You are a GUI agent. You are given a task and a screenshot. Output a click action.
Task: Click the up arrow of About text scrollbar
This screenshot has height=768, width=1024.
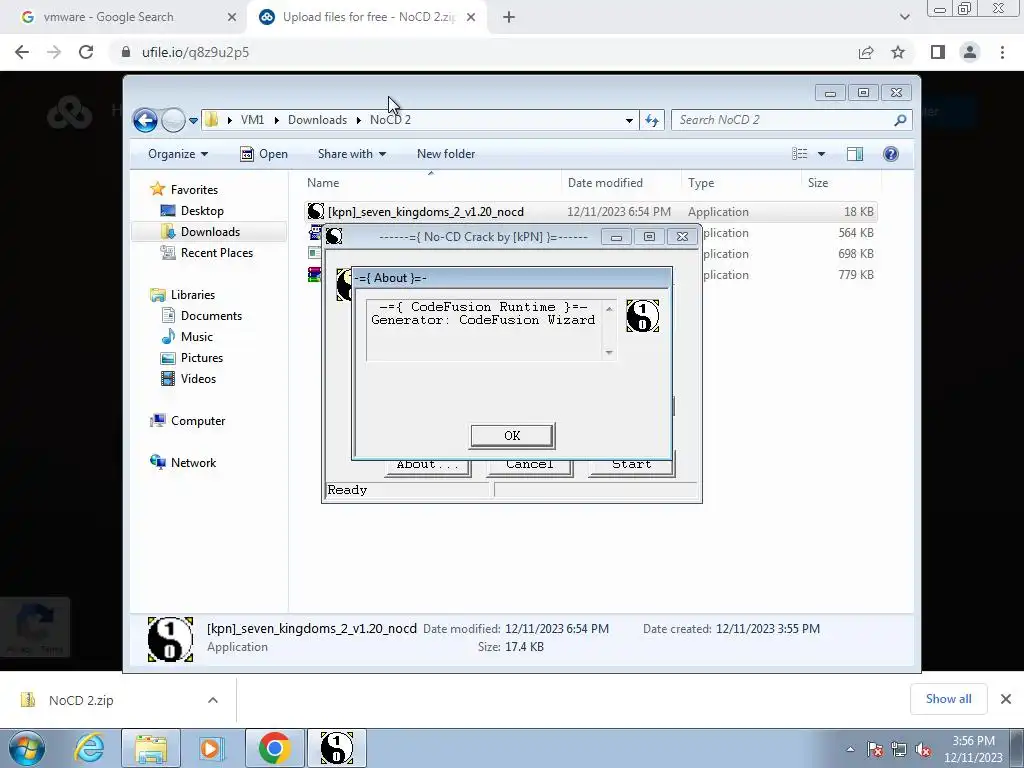[x=609, y=308]
